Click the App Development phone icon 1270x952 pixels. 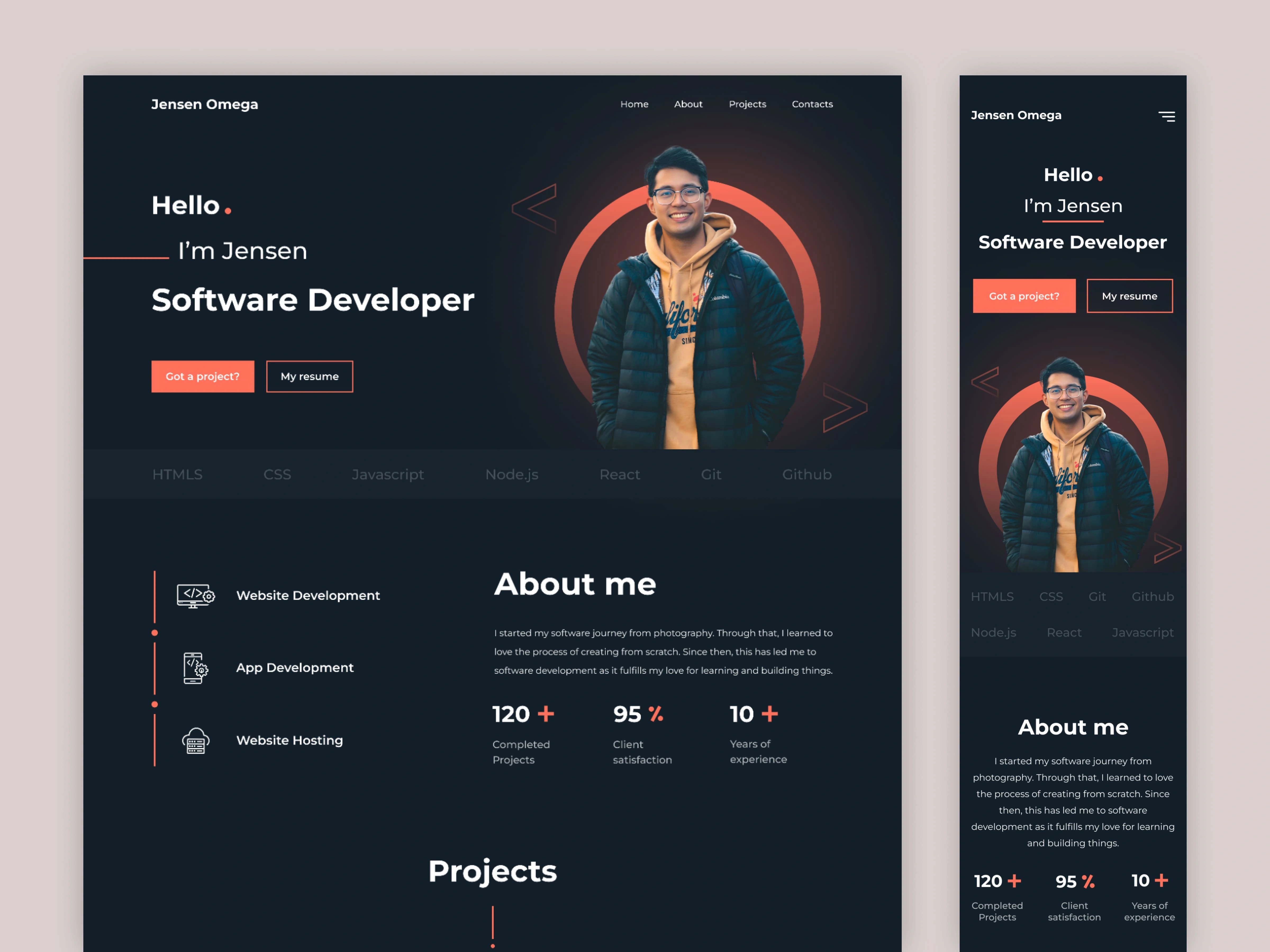(x=195, y=668)
